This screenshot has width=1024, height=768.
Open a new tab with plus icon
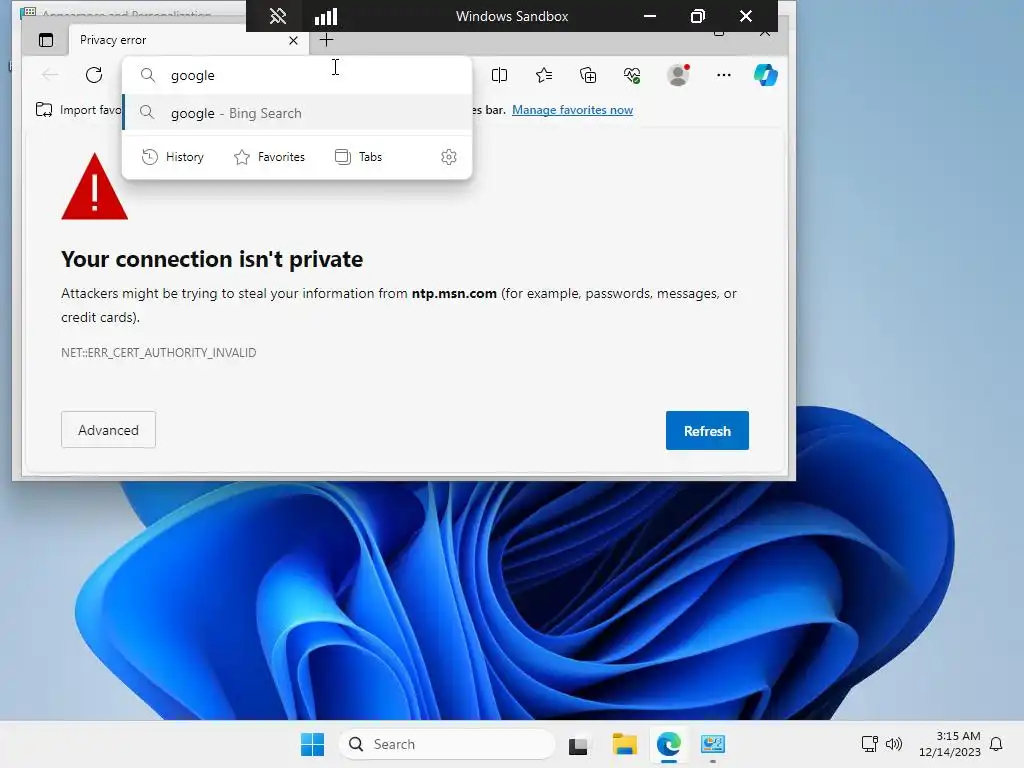pyautogui.click(x=327, y=40)
